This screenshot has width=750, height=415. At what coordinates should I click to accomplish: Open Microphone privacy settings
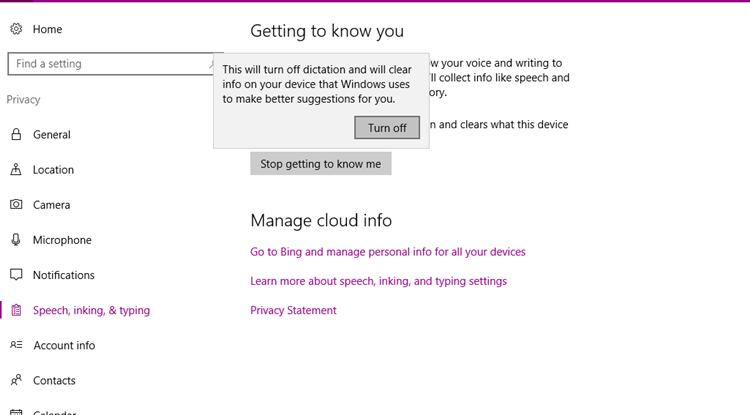pyautogui.click(x=62, y=240)
